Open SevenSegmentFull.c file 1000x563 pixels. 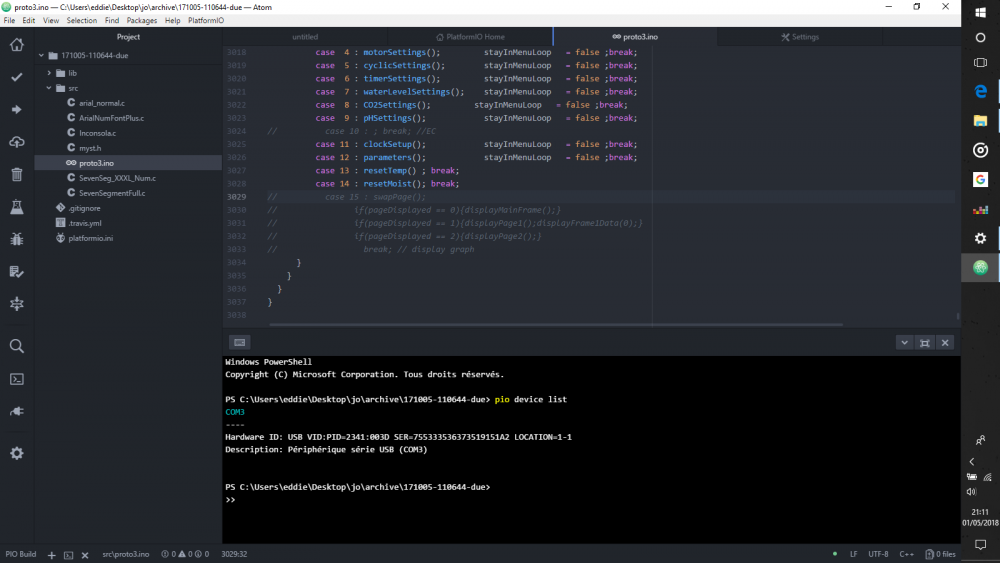point(112,193)
